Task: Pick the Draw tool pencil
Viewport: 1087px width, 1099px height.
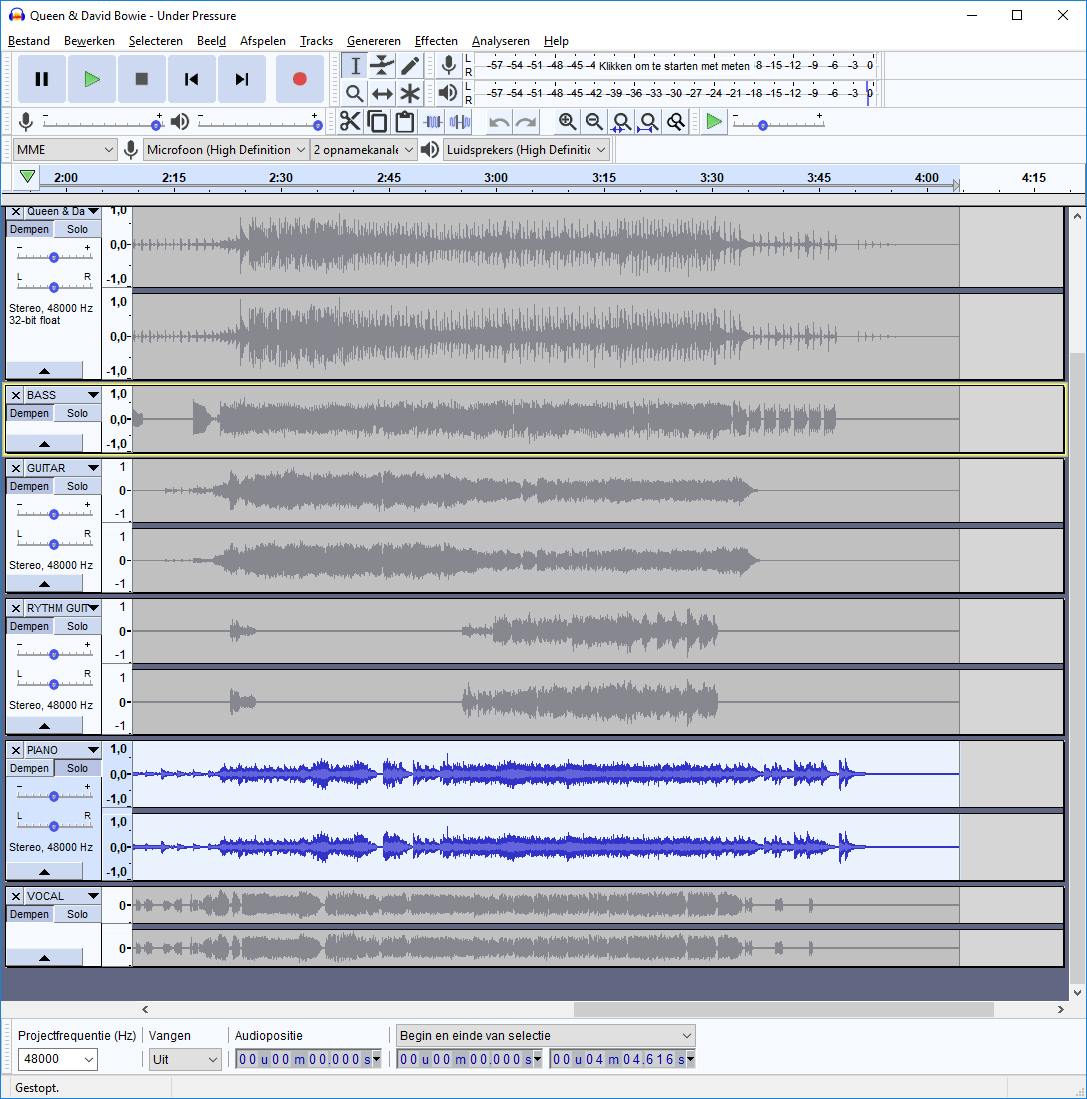Action: click(411, 65)
